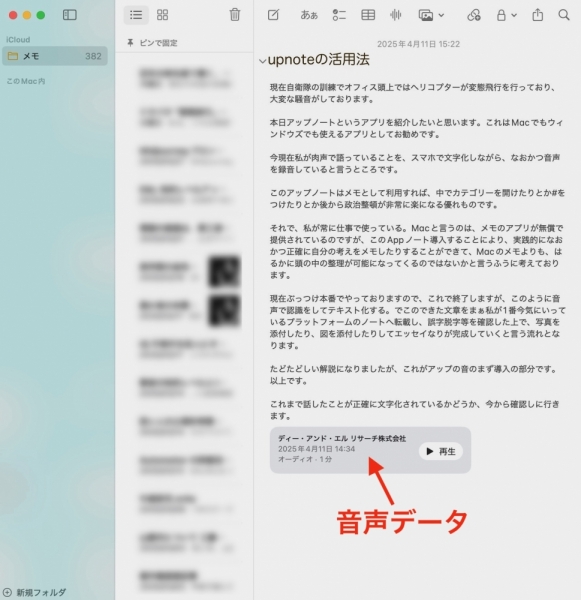Open the media photo insert icon

pos(426,15)
